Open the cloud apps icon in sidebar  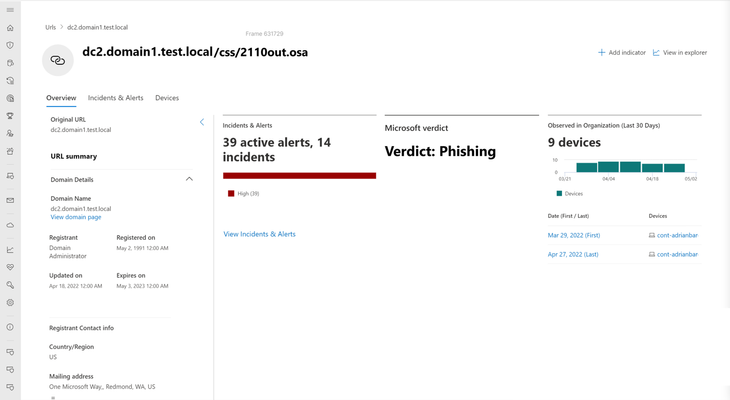pyautogui.click(x=10, y=225)
